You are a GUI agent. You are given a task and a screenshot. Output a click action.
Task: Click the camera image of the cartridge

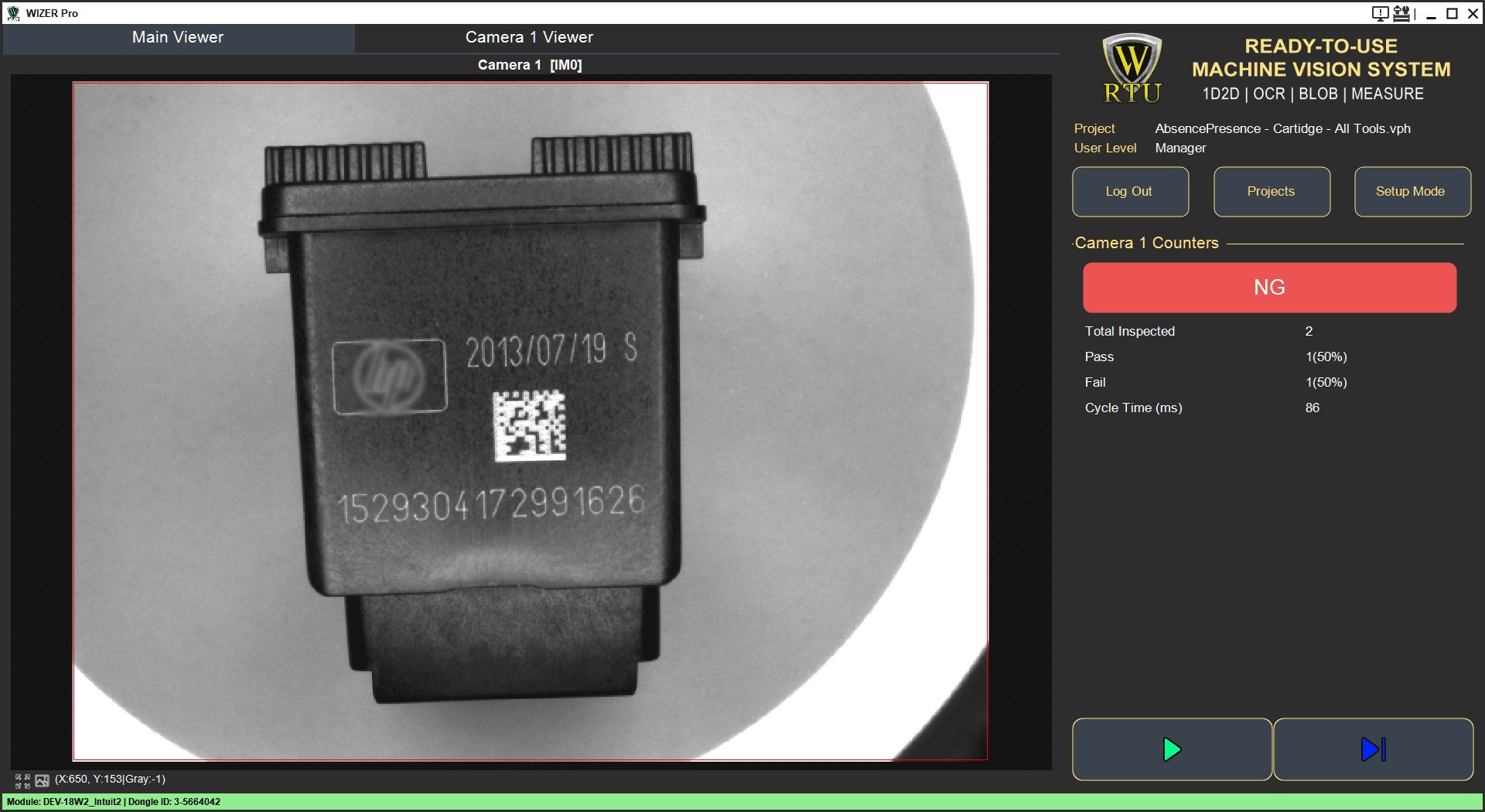(x=531, y=421)
